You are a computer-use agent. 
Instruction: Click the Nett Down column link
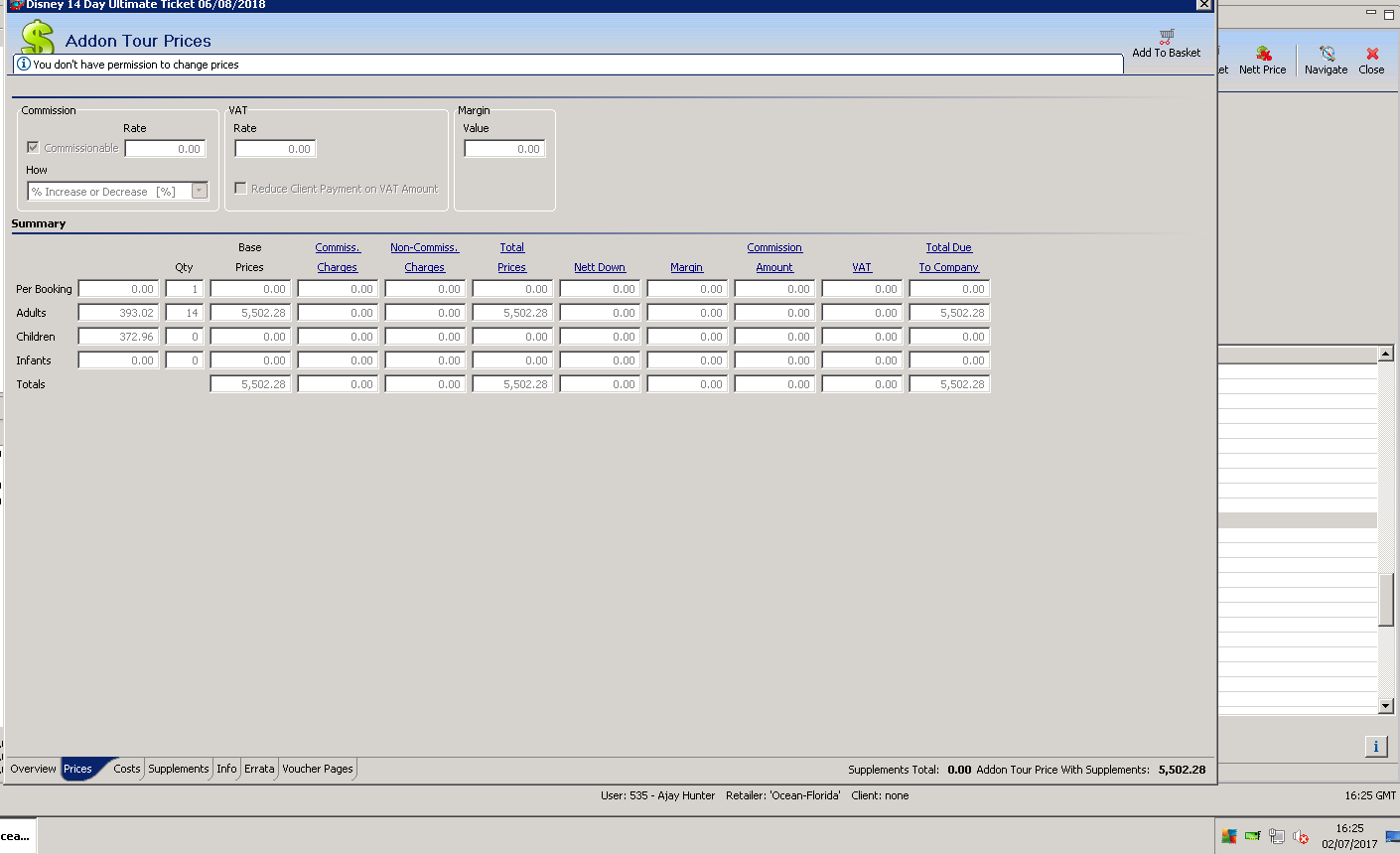click(x=600, y=267)
